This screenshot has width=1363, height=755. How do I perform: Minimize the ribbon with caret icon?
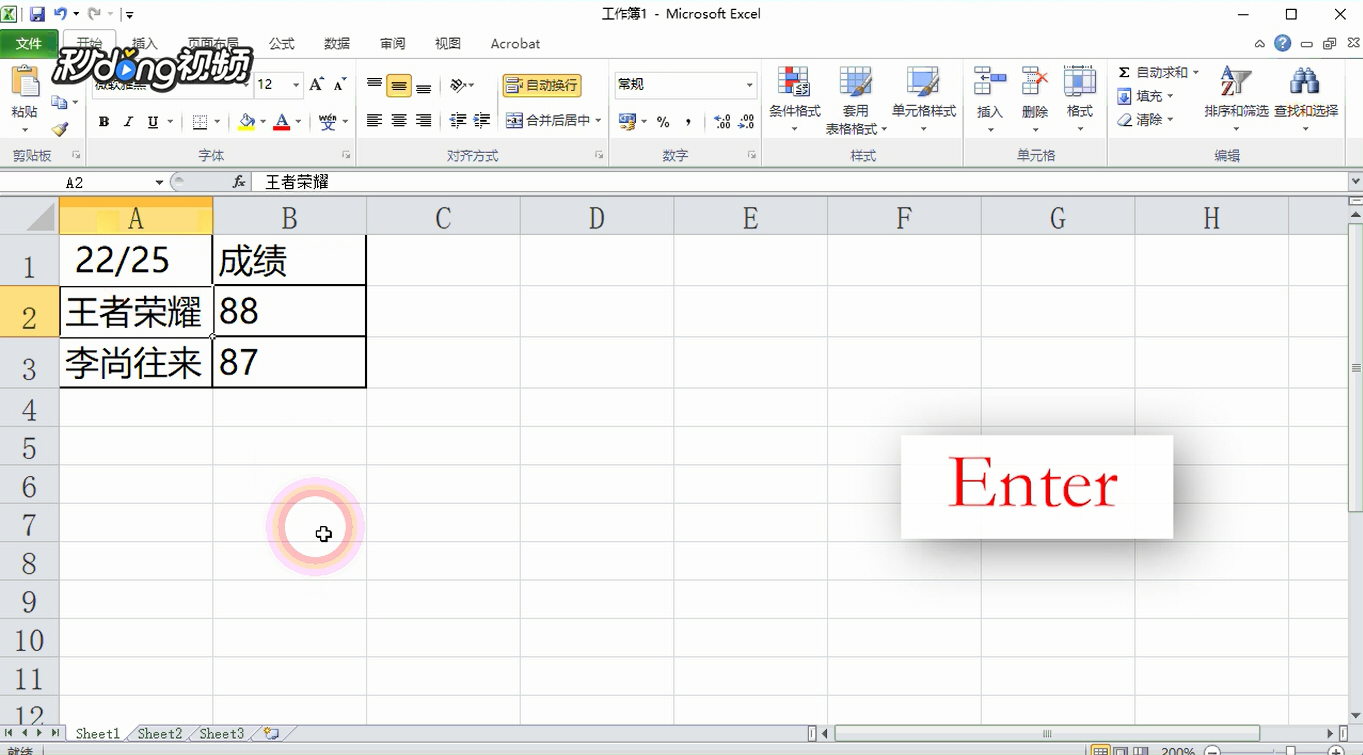coord(1260,44)
